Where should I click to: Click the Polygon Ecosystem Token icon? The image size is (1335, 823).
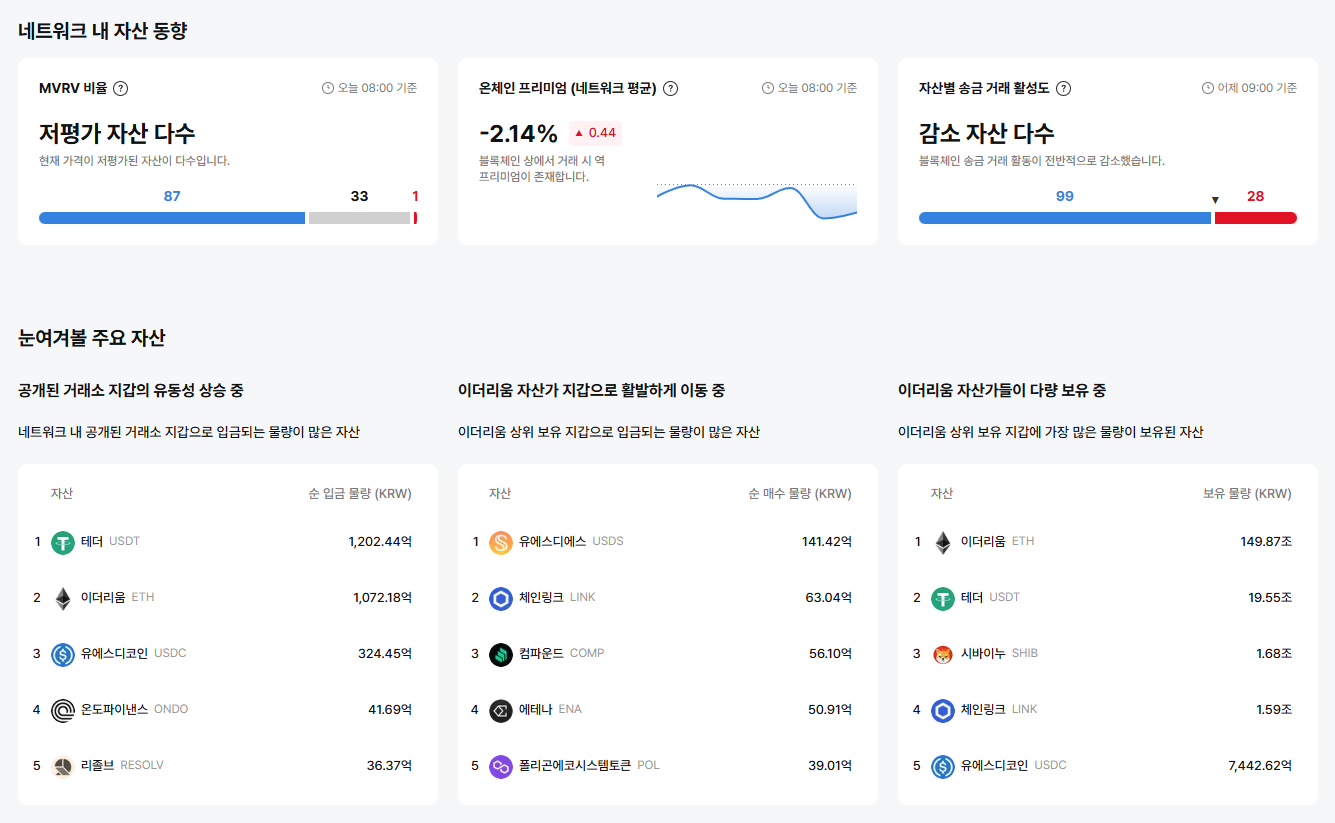point(501,765)
